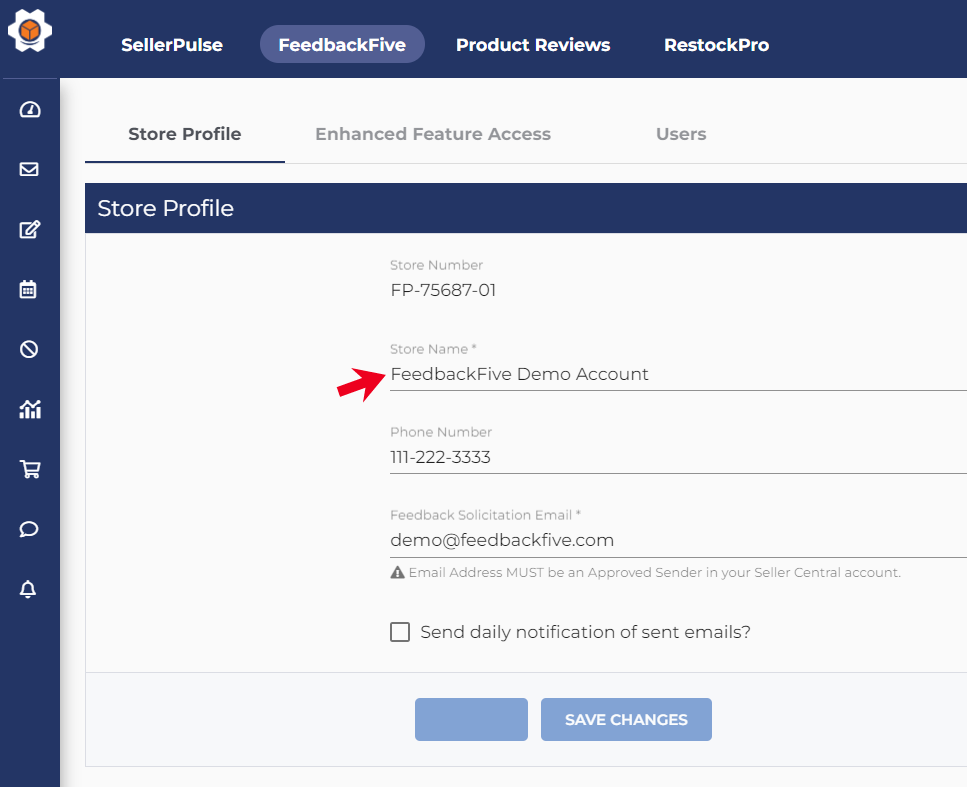Screen dimensions: 967x787
Task: Click the shopping cart icon in sidebar
Action: coord(29,469)
